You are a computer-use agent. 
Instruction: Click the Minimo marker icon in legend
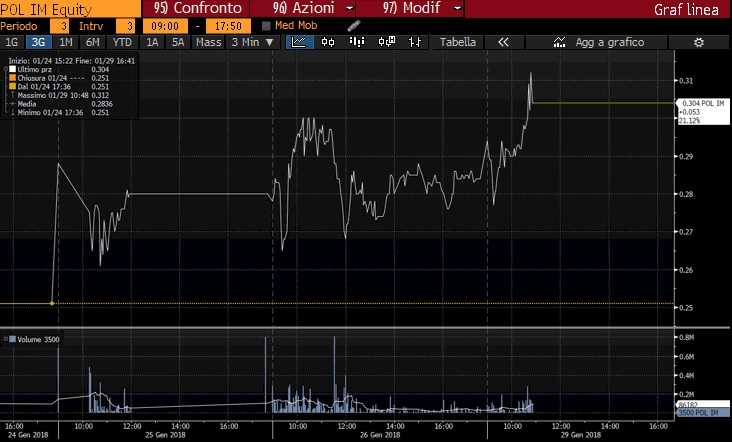(13, 112)
